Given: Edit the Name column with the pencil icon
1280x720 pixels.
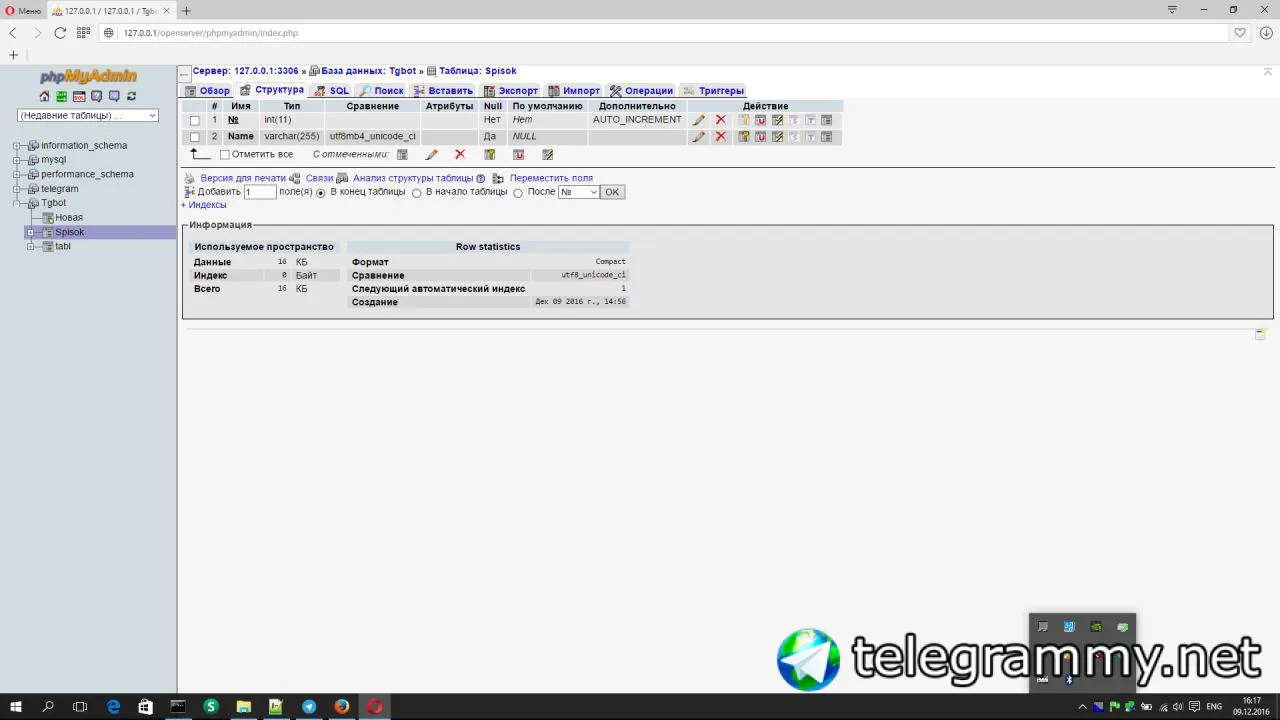Looking at the screenshot, I should [x=699, y=137].
